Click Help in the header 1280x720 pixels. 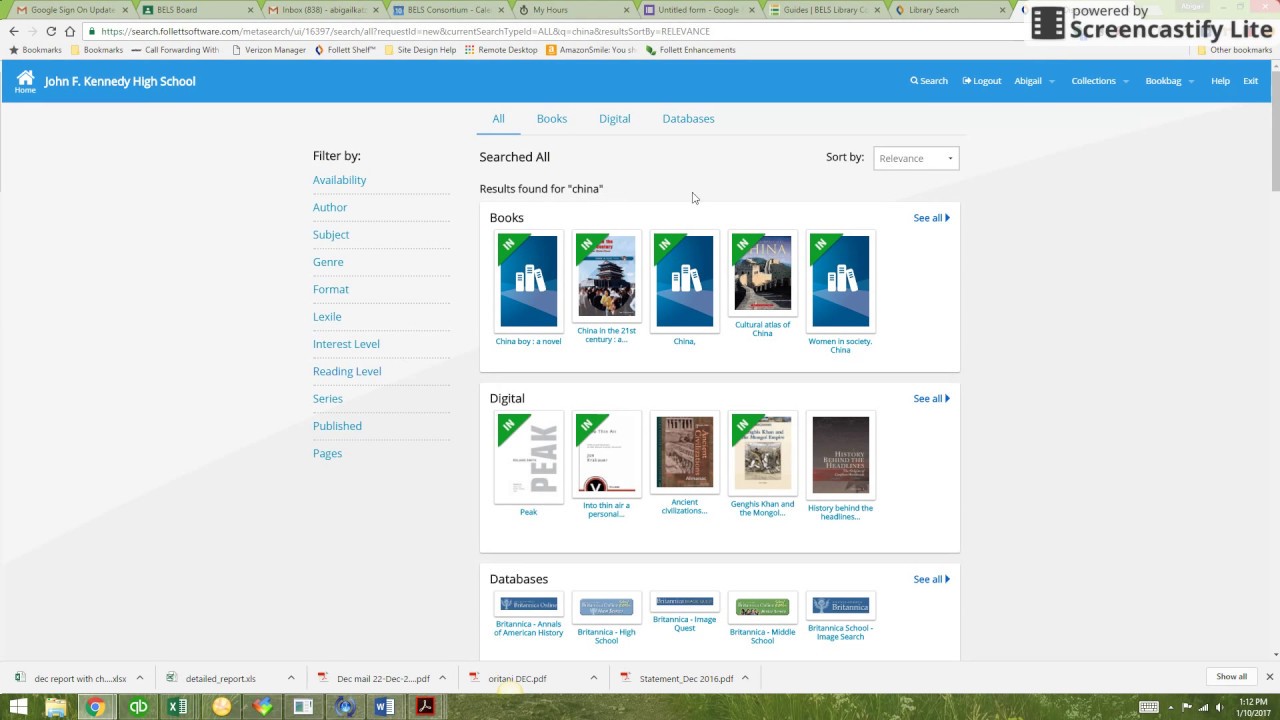pos(1220,81)
